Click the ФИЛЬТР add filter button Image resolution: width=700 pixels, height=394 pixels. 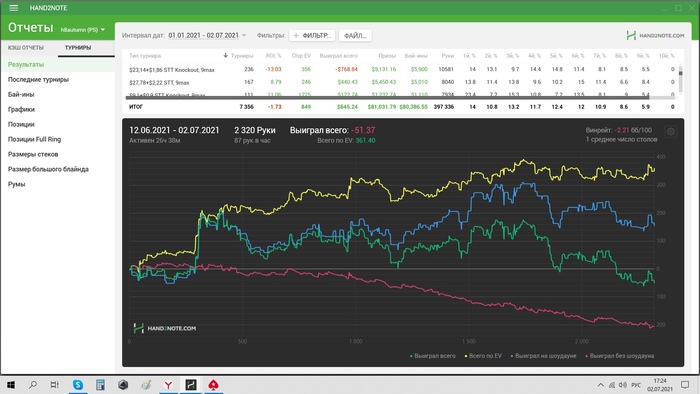point(312,35)
